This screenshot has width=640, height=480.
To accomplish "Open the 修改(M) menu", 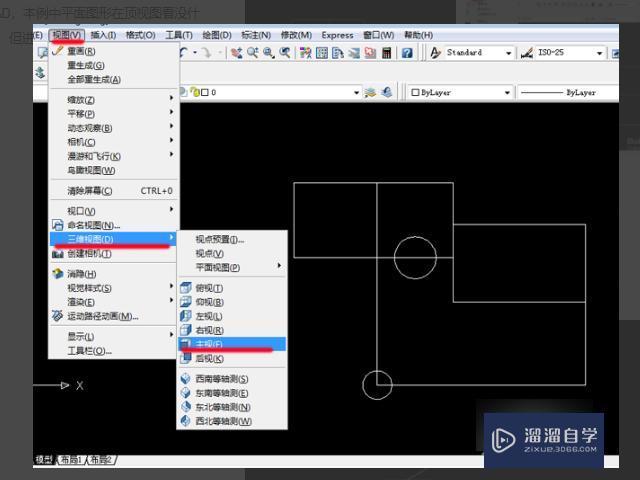I will pos(296,35).
